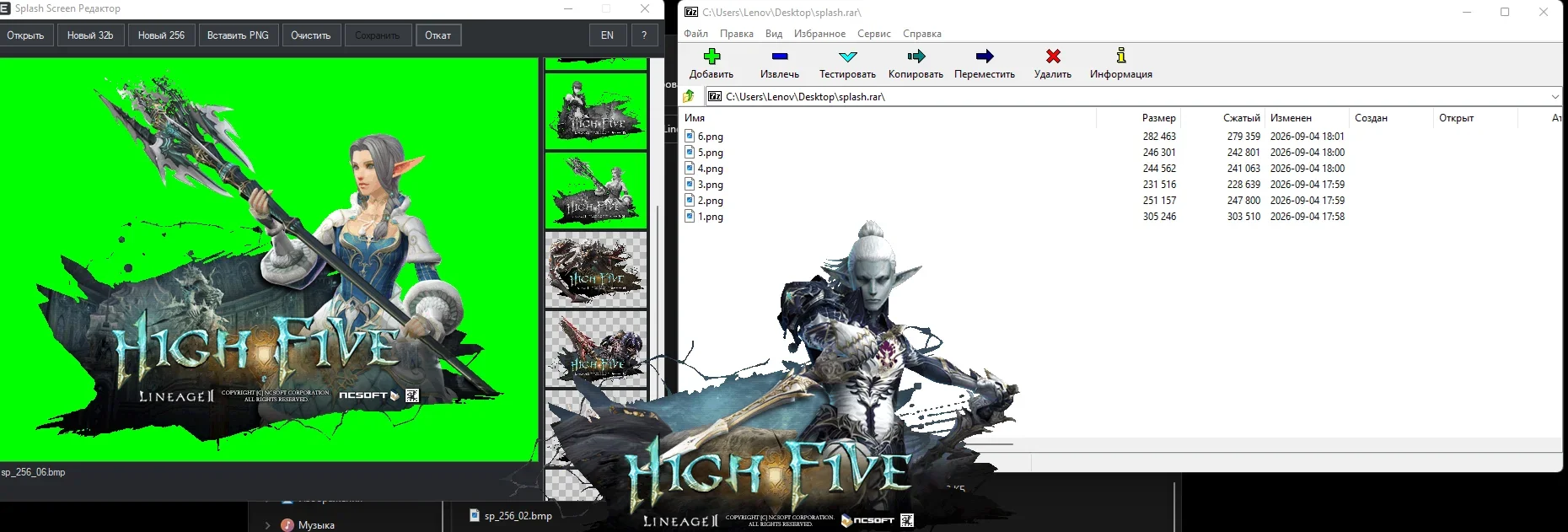Click the green splash preview canvas image

click(x=268, y=260)
